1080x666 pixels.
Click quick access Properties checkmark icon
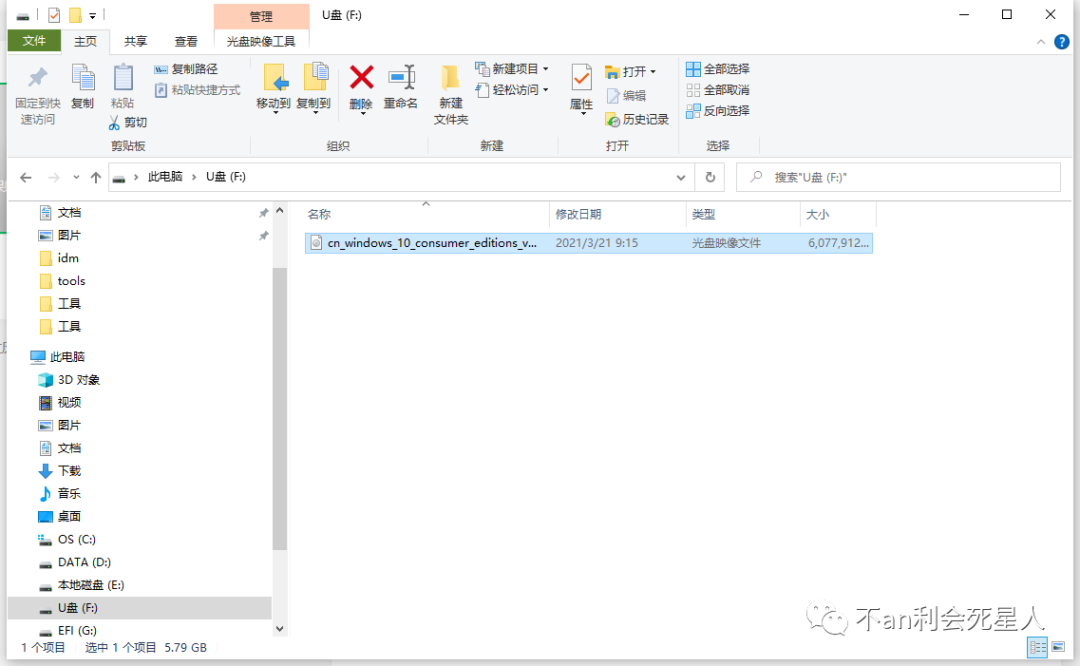click(54, 14)
